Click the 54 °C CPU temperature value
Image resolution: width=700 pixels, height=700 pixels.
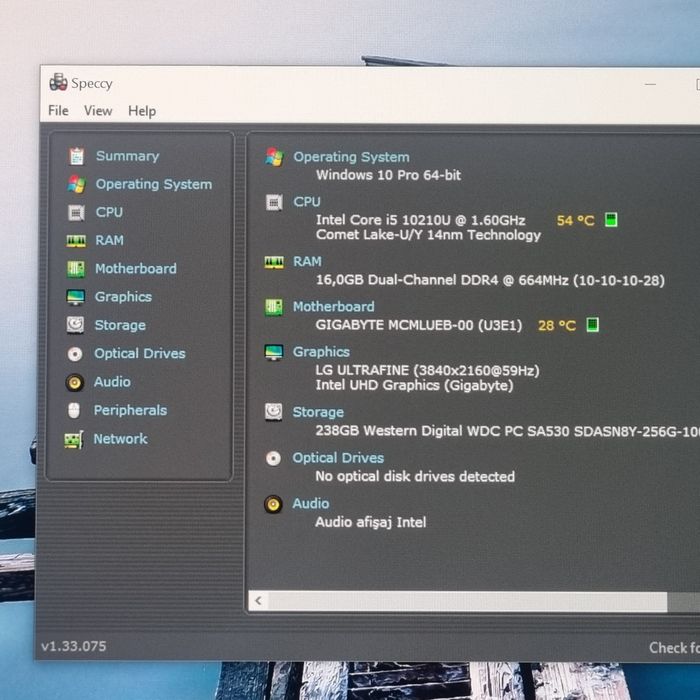pos(575,220)
